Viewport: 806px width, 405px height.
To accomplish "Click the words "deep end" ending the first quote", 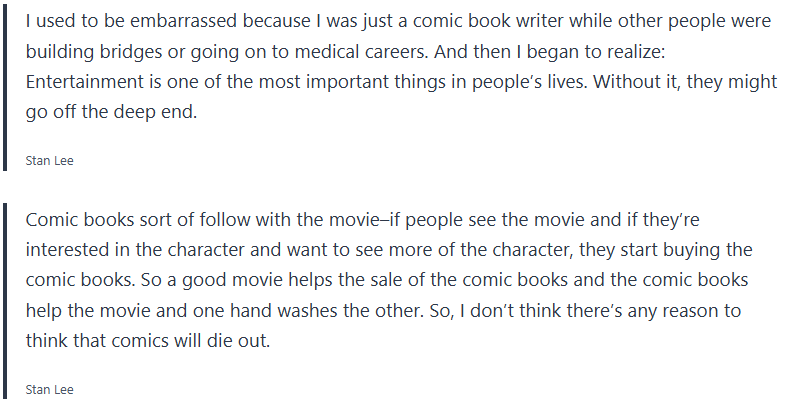I will click(162, 112).
